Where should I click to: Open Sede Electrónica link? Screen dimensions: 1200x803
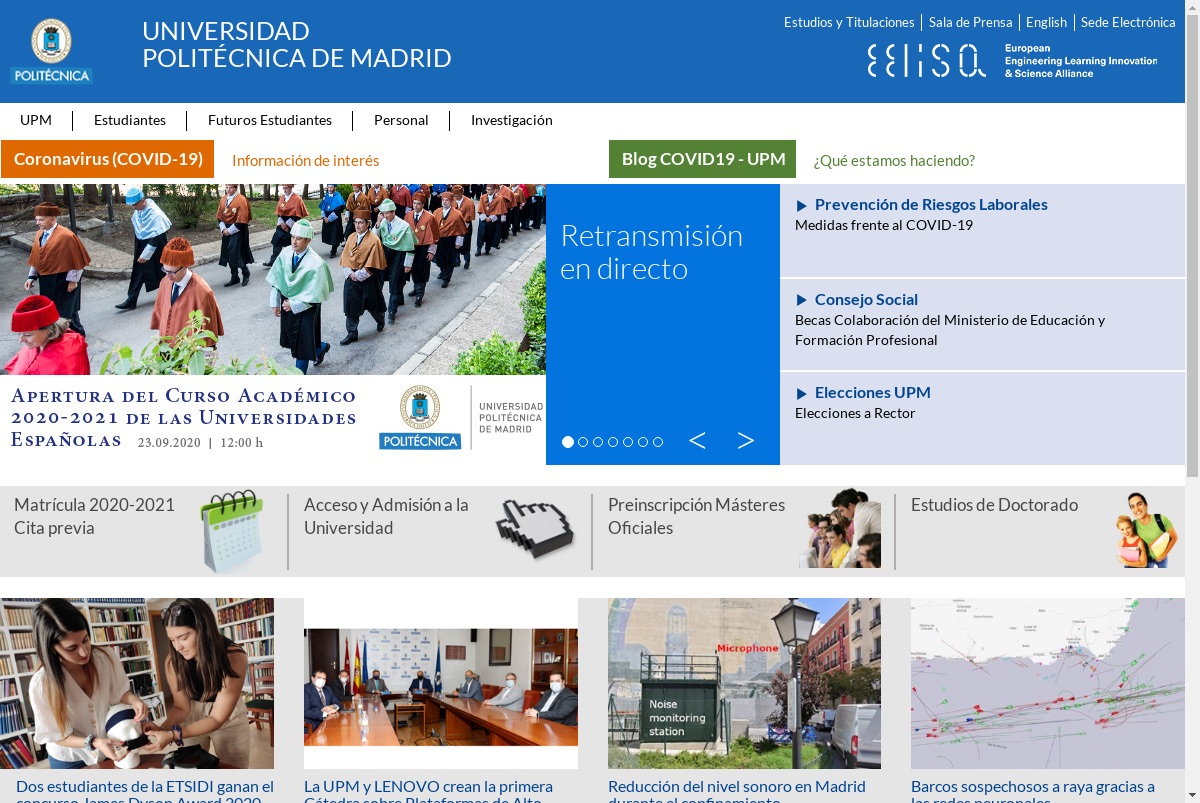click(1128, 22)
